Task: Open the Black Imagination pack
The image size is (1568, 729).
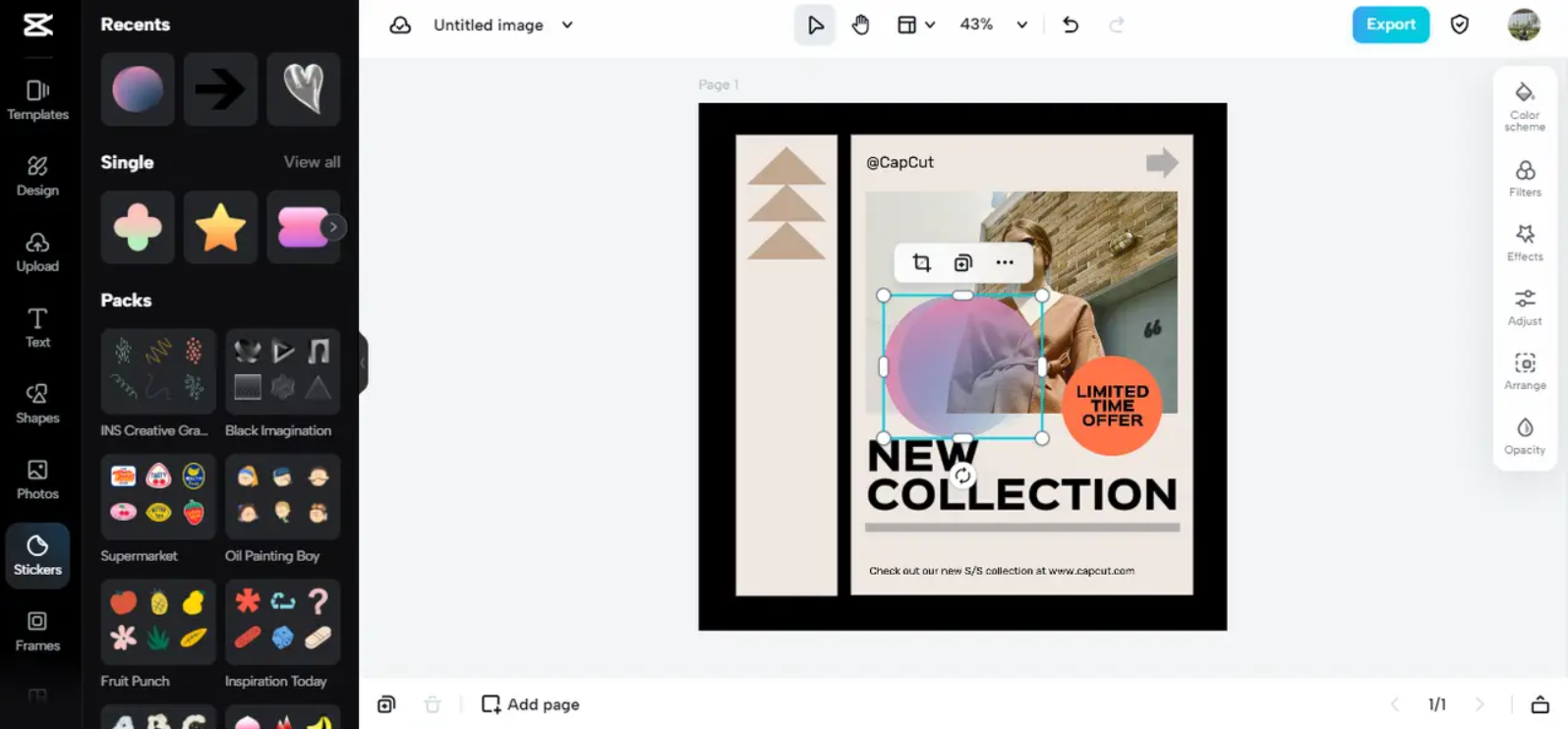Action: tap(282, 372)
